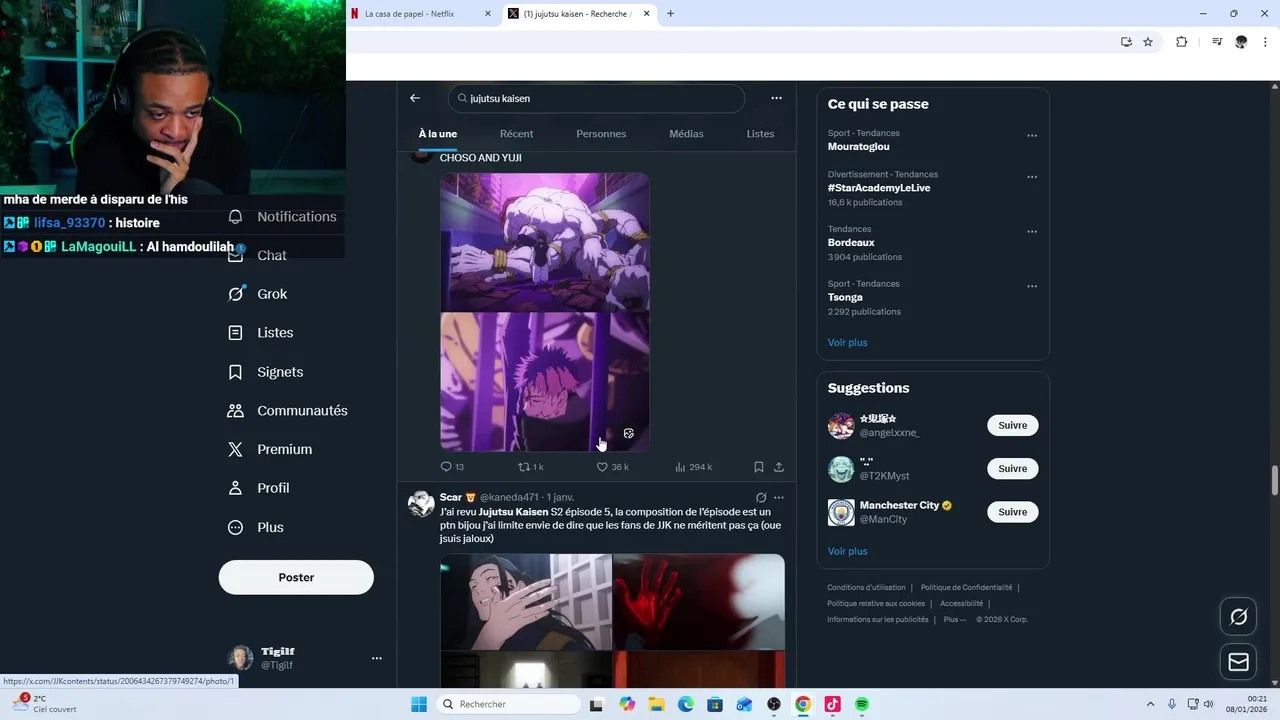Click Scar's profile avatar
Viewport: 1280px width, 720px height.
[421, 503]
